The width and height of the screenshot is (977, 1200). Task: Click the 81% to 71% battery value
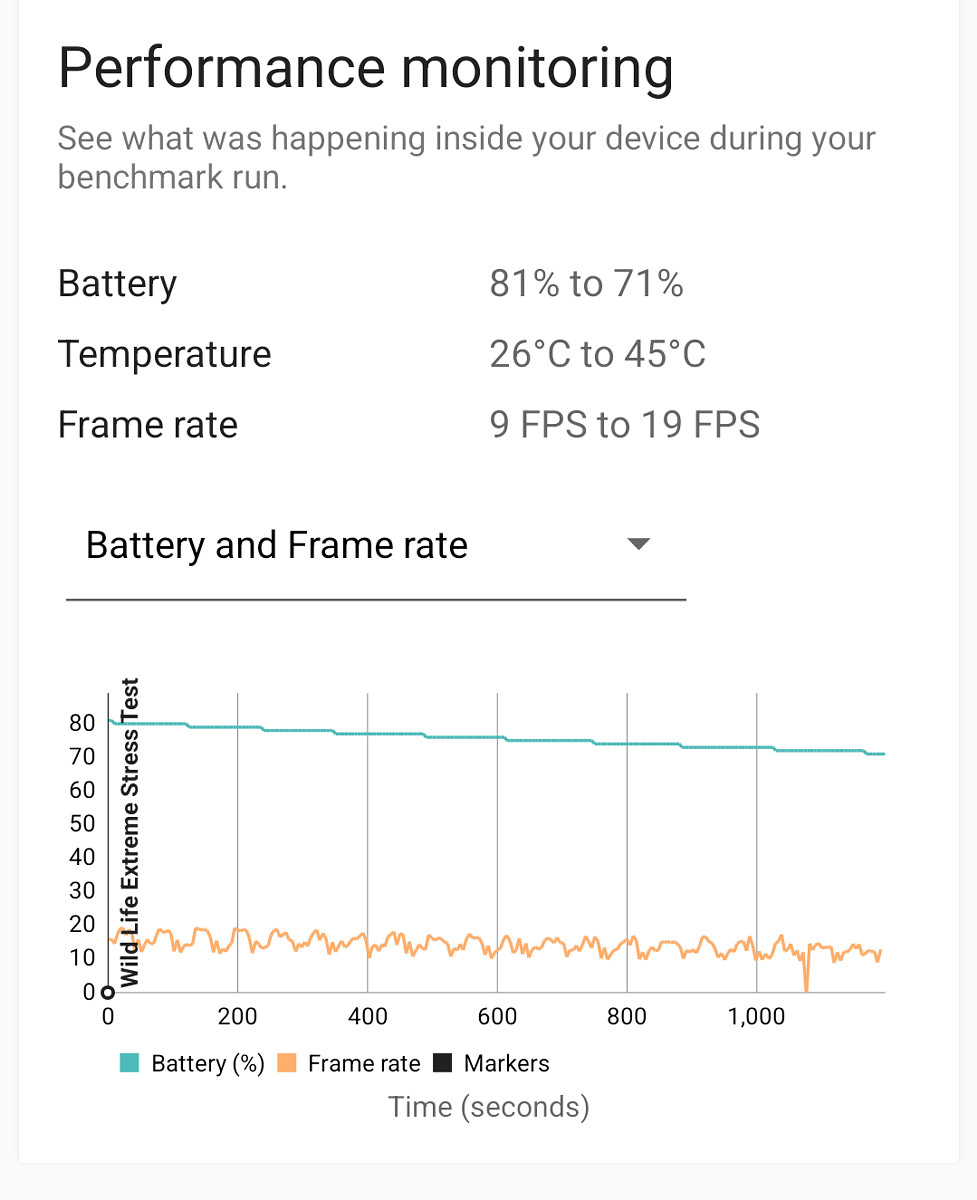click(586, 284)
